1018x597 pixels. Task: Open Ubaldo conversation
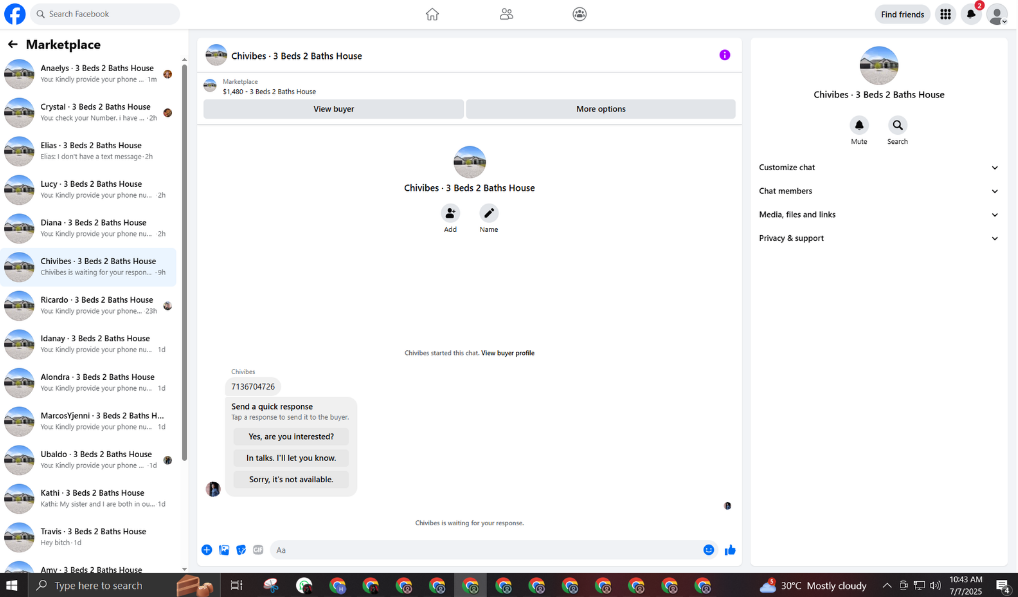coord(89,460)
